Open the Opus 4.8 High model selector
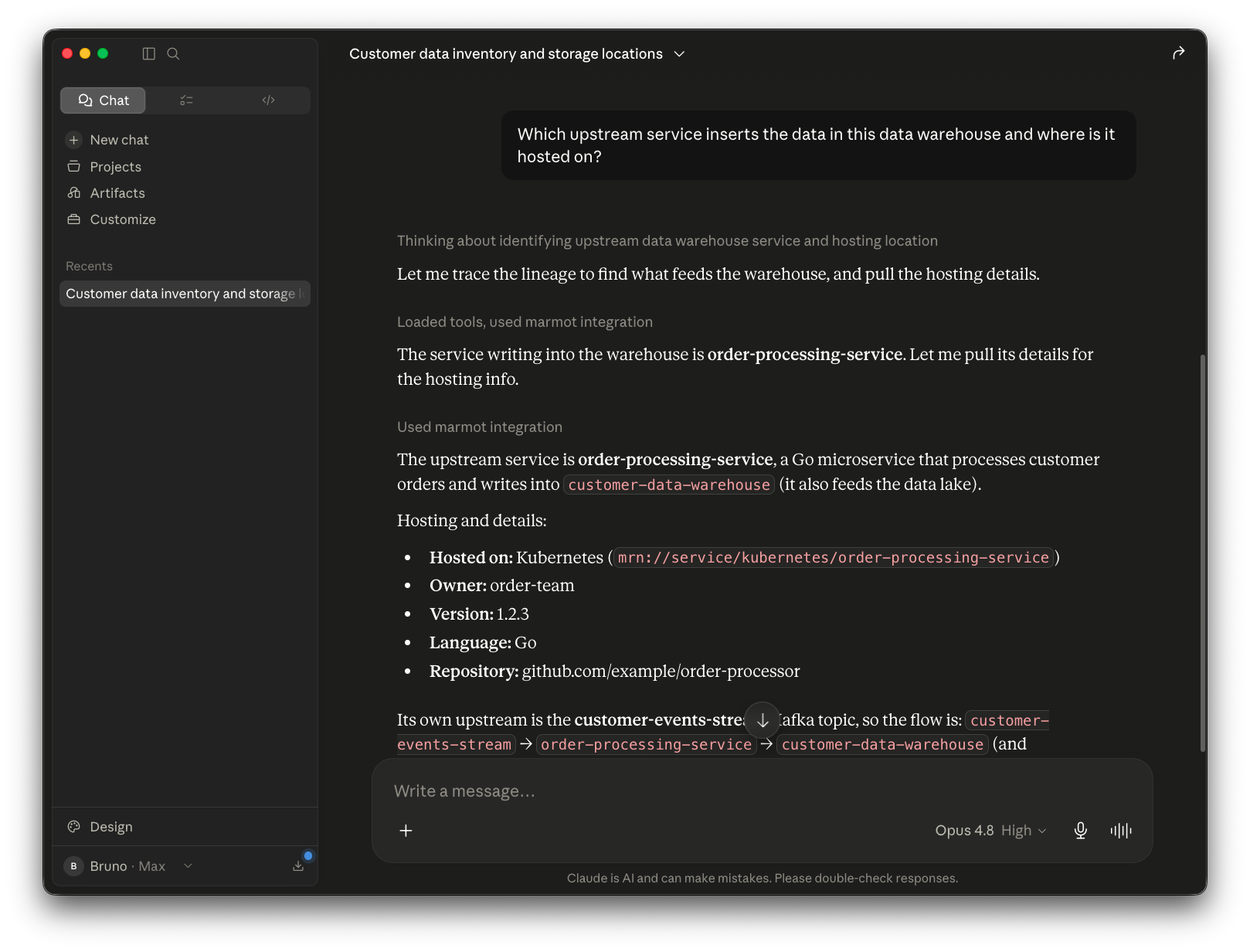The image size is (1250, 952). pyautogui.click(x=990, y=831)
